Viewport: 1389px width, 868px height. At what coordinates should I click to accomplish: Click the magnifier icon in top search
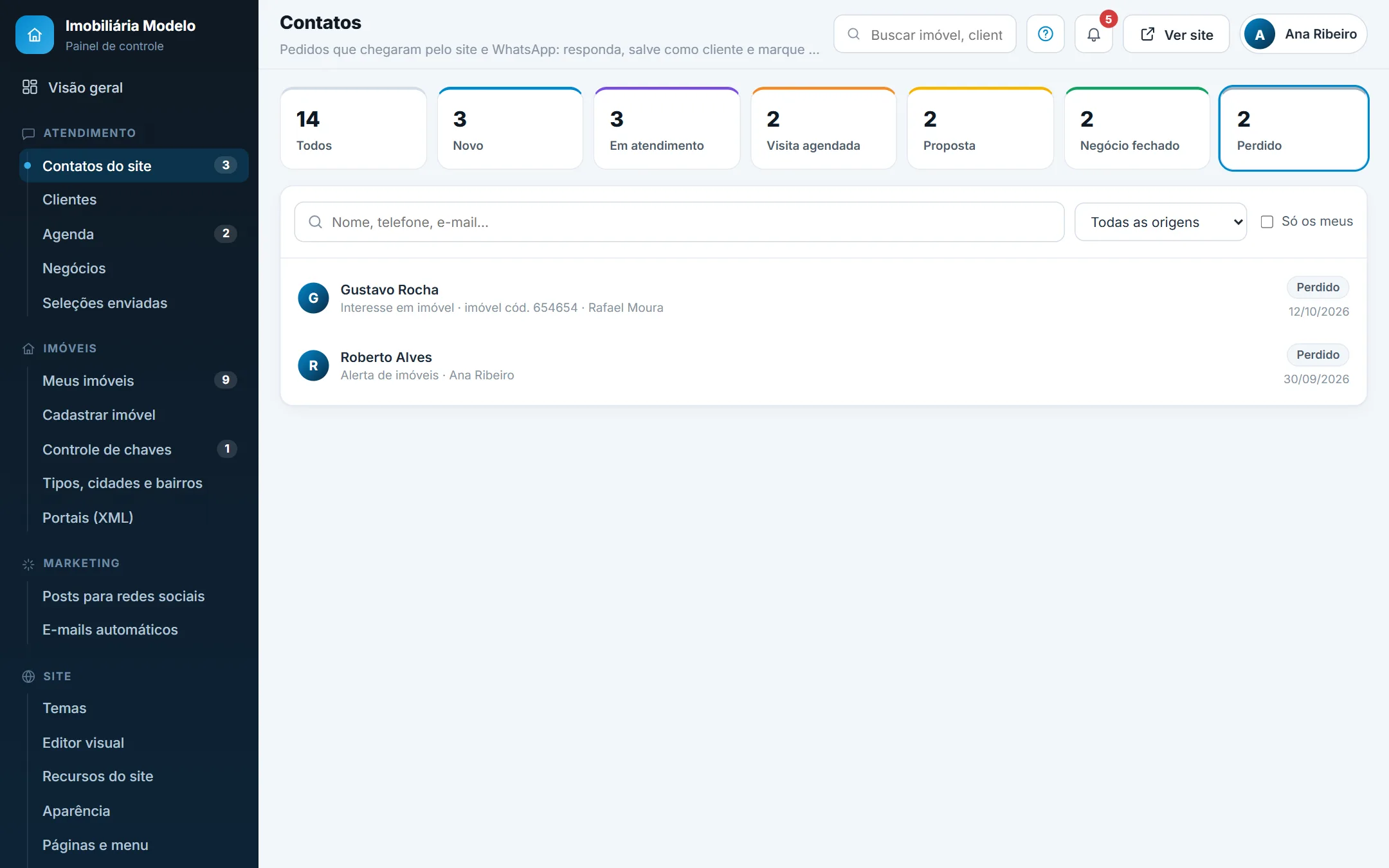(854, 34)
